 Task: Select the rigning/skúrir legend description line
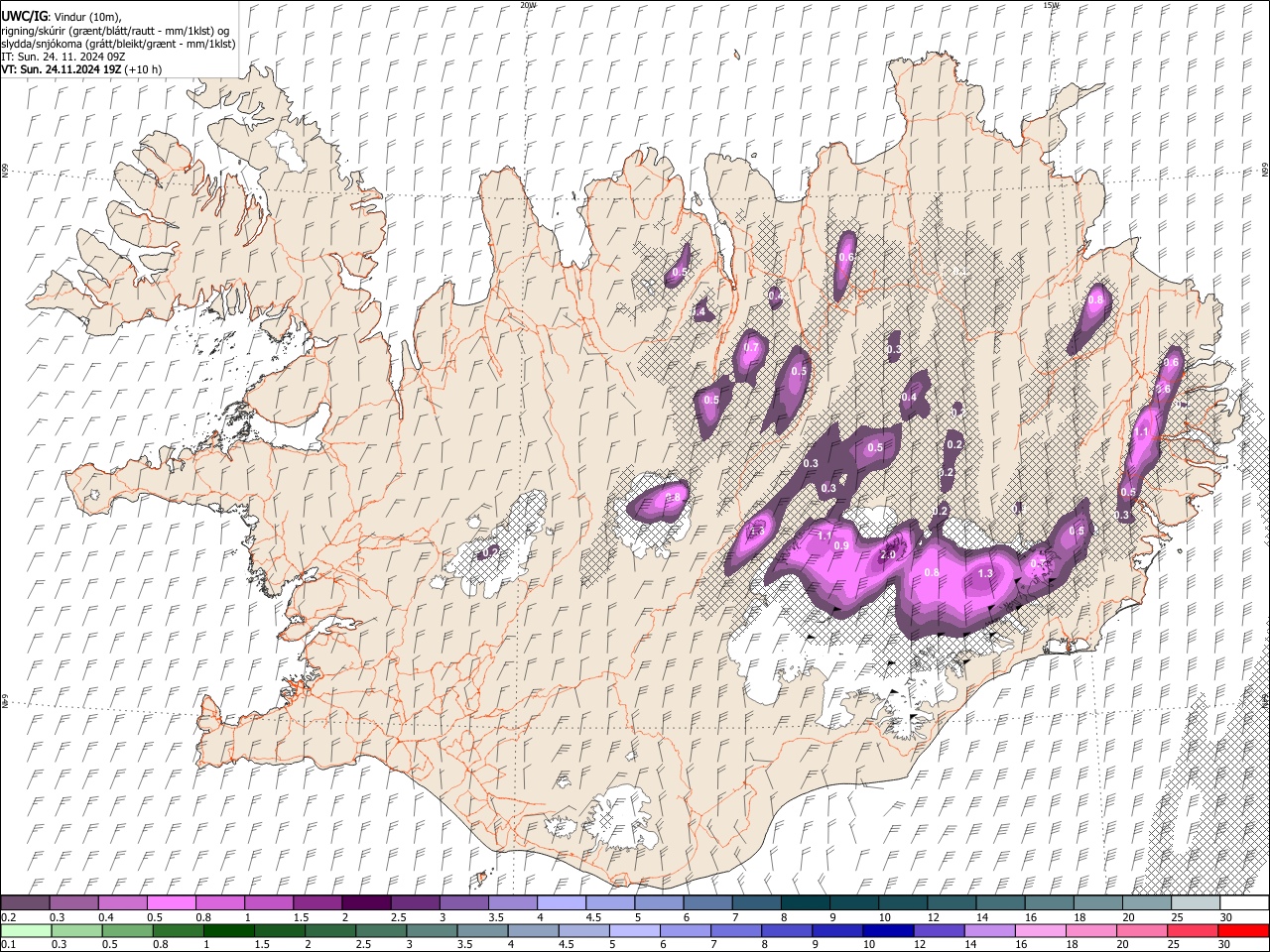pyautogui.click(x=115, y=31)
